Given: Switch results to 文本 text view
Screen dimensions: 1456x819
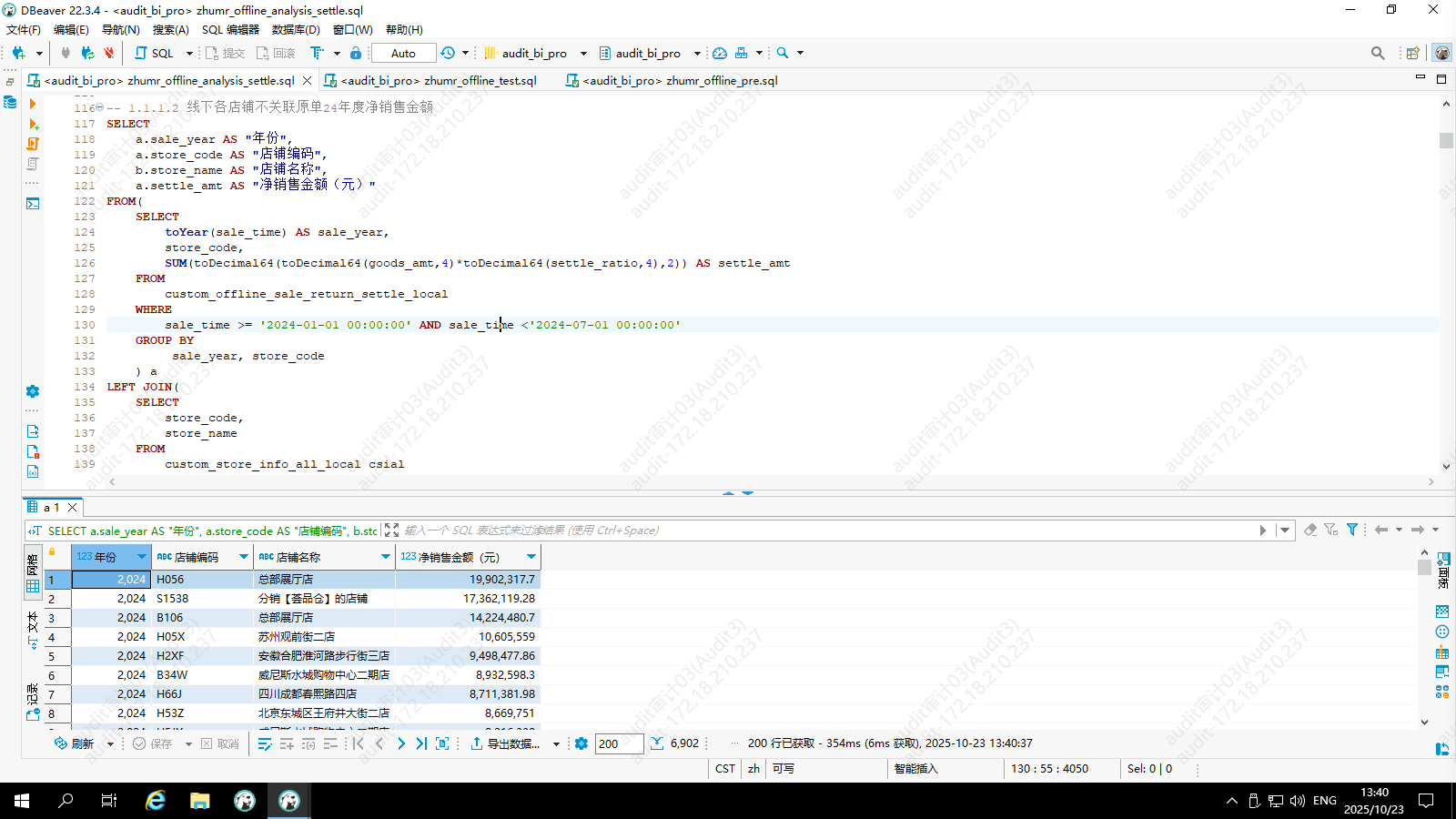Looking at the screenshot, I should point(33,630).
